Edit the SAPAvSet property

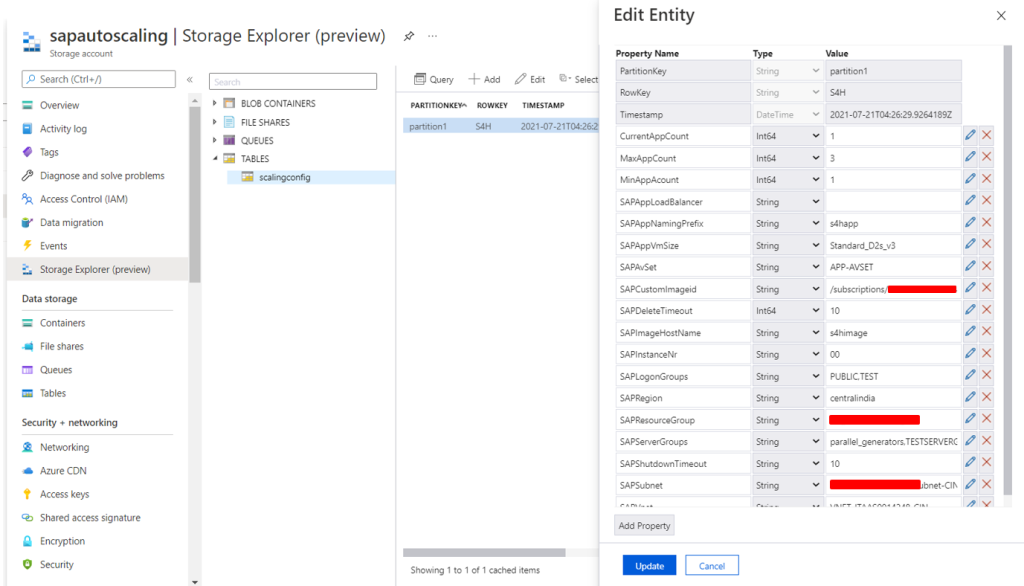(x=970, y=267)
